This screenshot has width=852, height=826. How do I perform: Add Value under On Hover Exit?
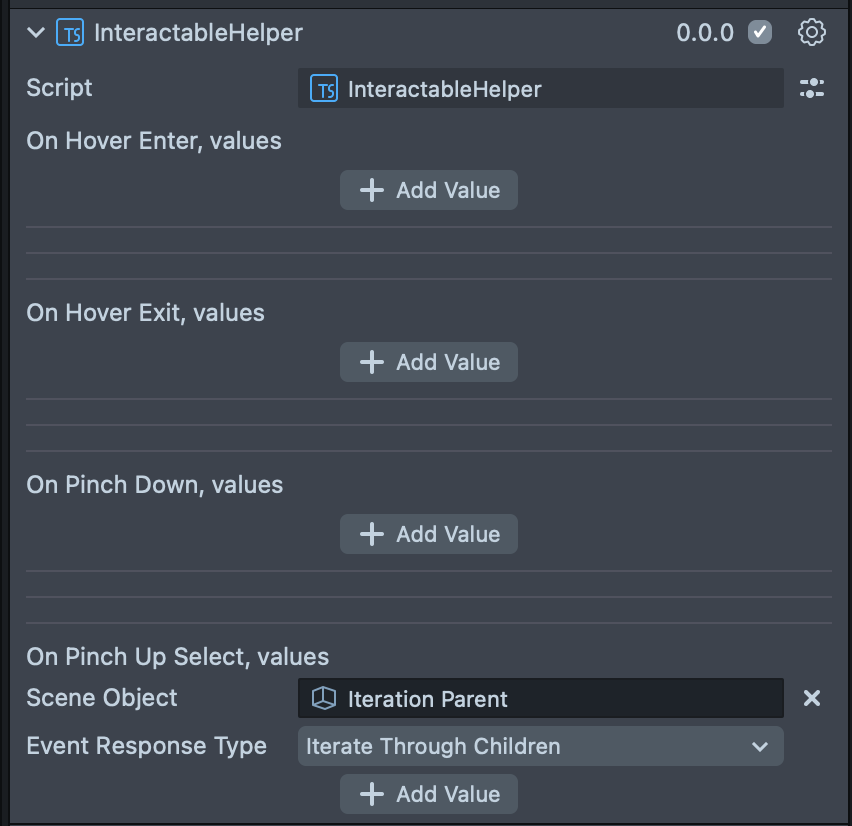(x=429, y=362)
